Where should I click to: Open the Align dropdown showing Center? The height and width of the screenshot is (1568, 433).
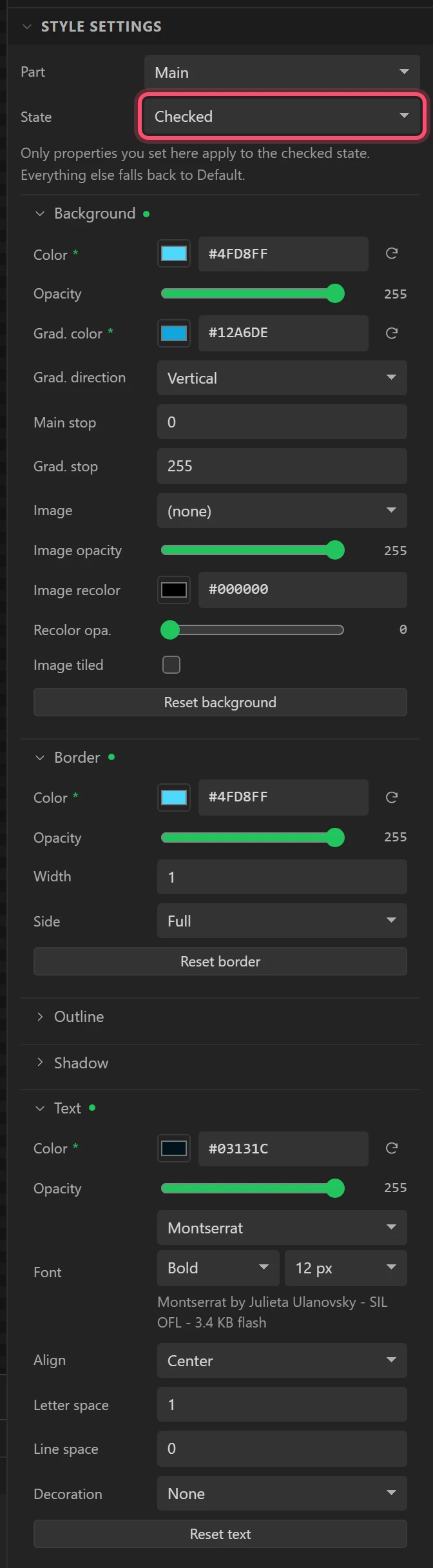pos(282,1360)
